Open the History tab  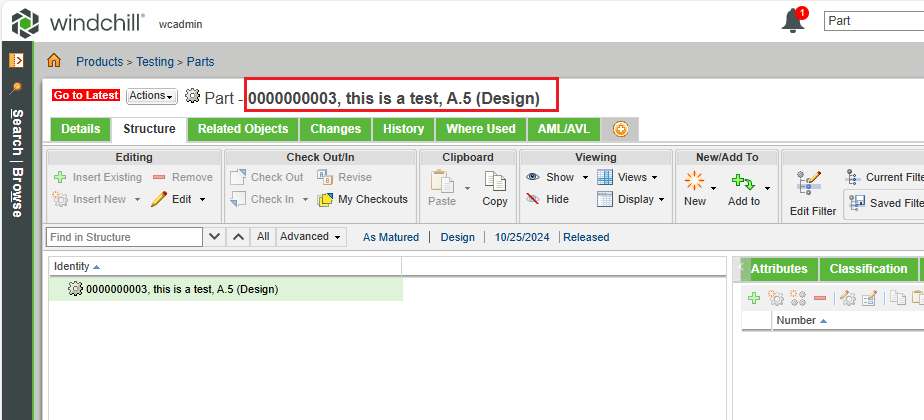(x=404, y=129)
